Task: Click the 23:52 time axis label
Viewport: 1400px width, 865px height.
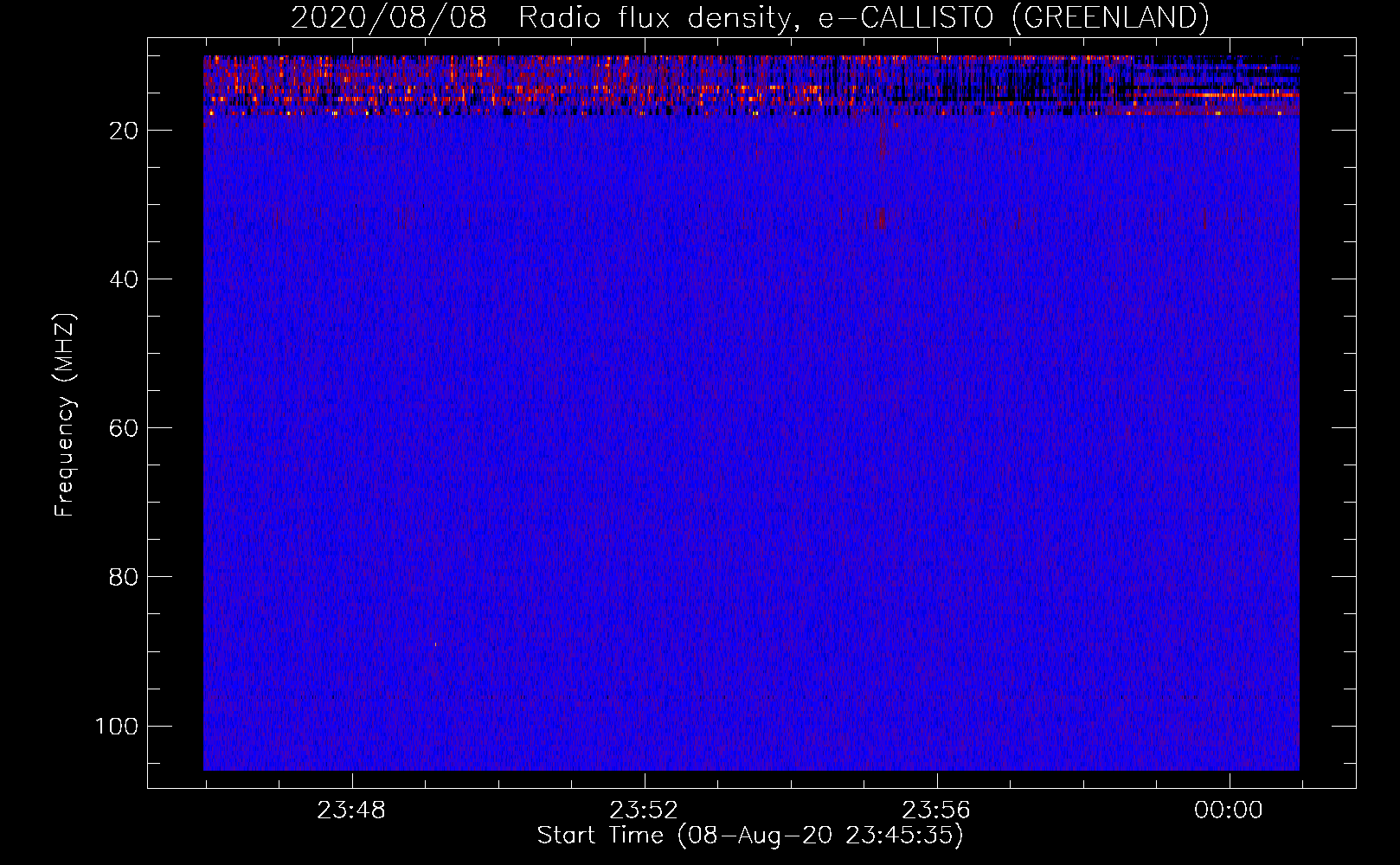Action: (x=644, y=811)
